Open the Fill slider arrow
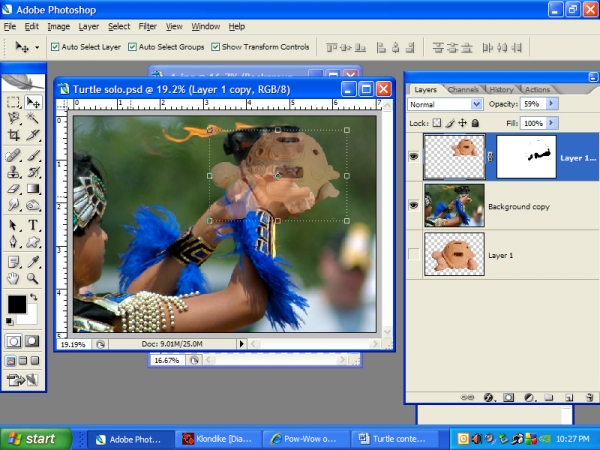Viewport: 600px width, 450px height. coord(552,123)
